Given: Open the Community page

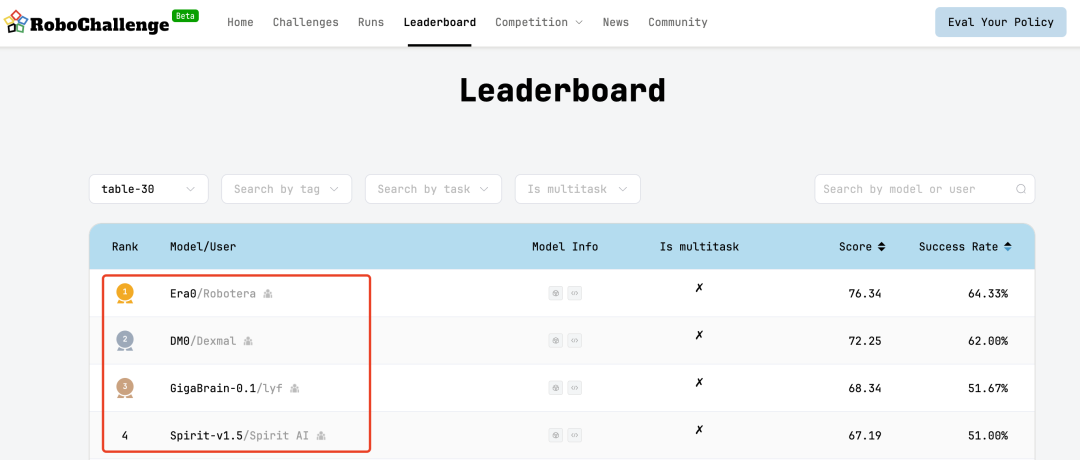Looking at the screenshot, I should click(678, 22).
